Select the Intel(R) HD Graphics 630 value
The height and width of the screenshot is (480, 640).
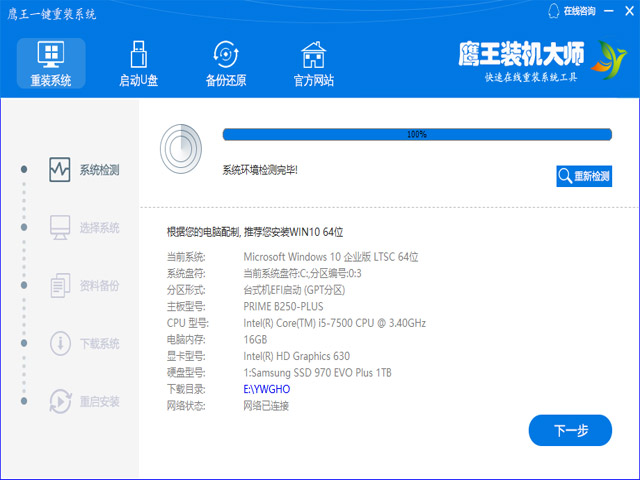(296, 356)
